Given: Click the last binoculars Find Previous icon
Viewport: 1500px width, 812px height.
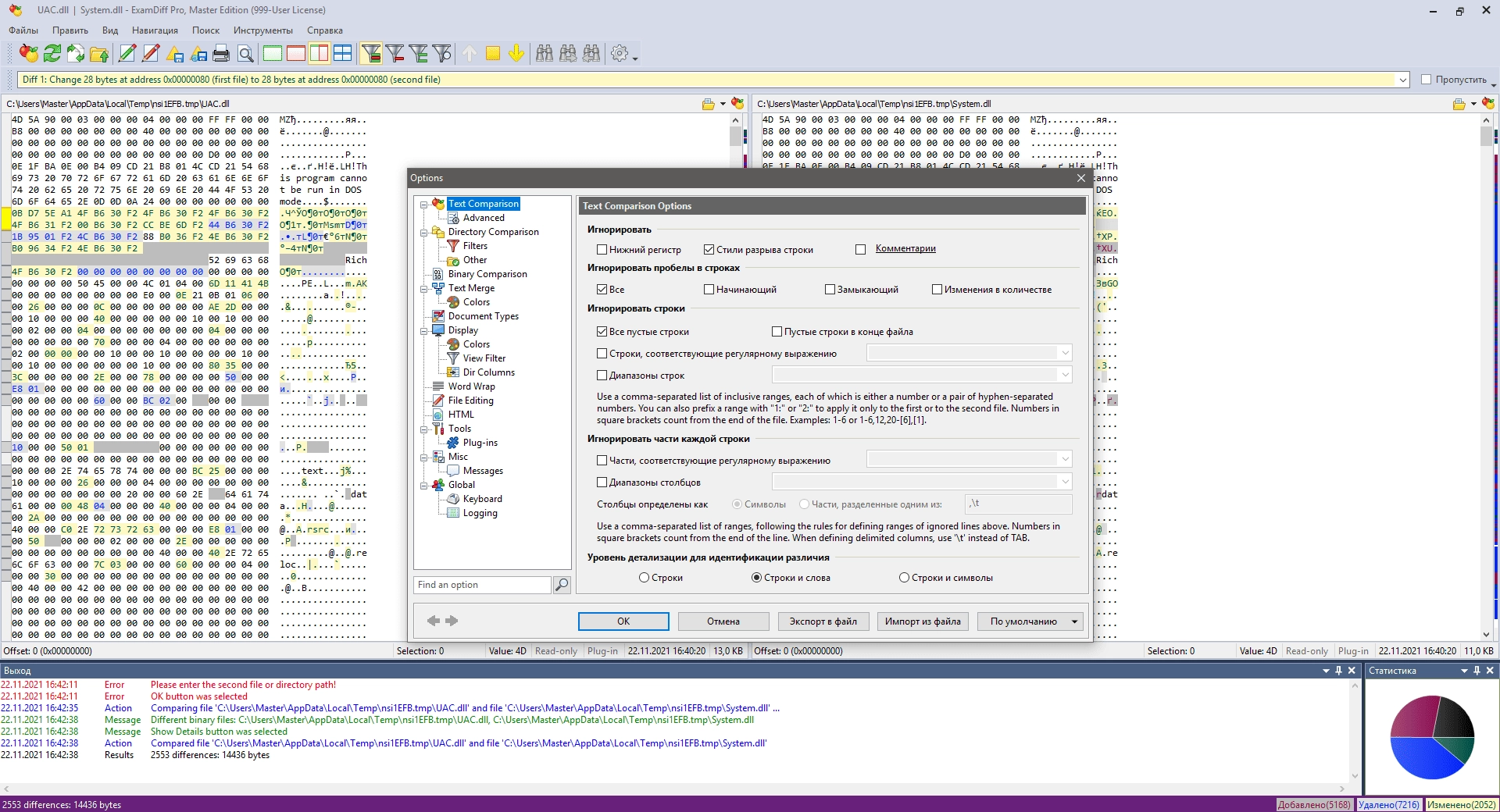Looking at the screenshot, I should point(591,53).
